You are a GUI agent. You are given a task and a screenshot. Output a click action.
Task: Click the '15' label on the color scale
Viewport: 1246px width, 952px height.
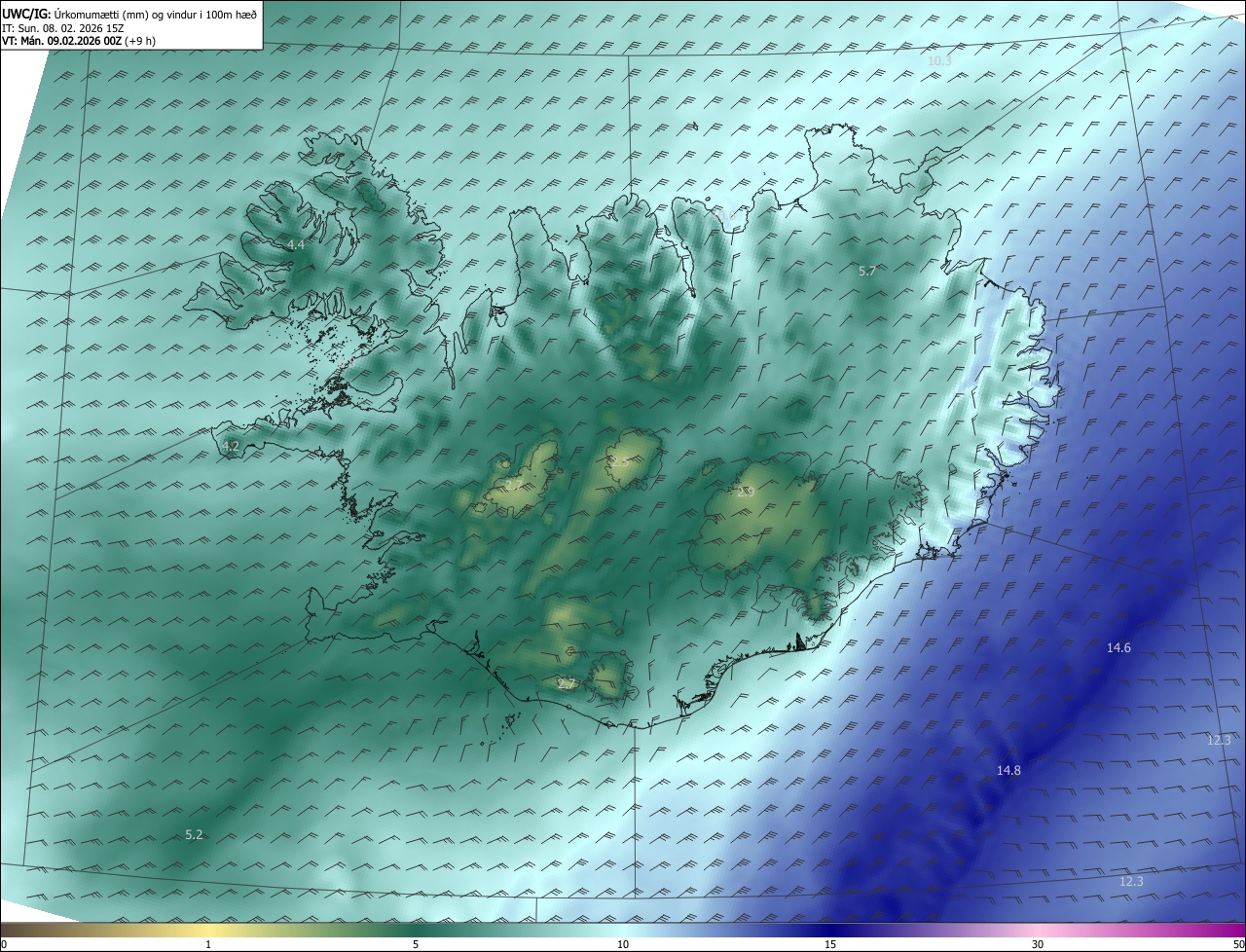click(830, 944)
